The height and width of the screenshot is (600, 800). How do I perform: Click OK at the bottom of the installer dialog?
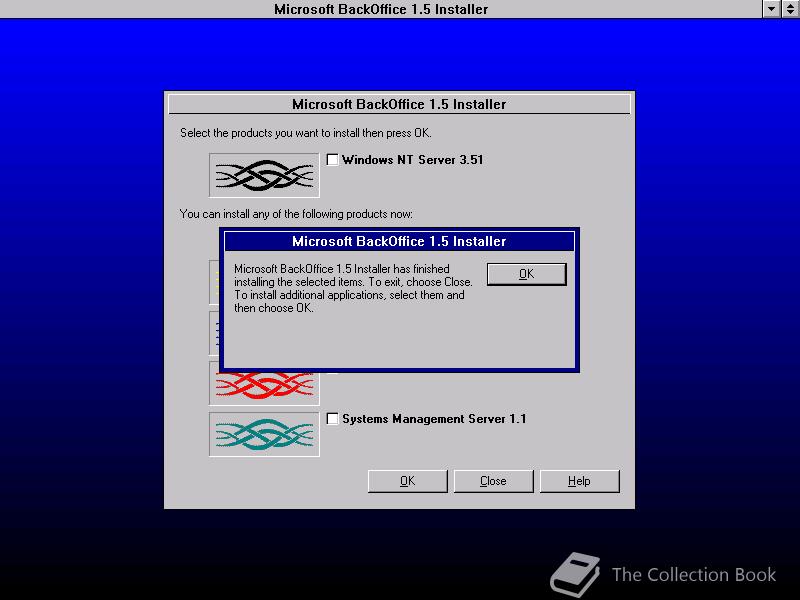click(x=408, y=481)
